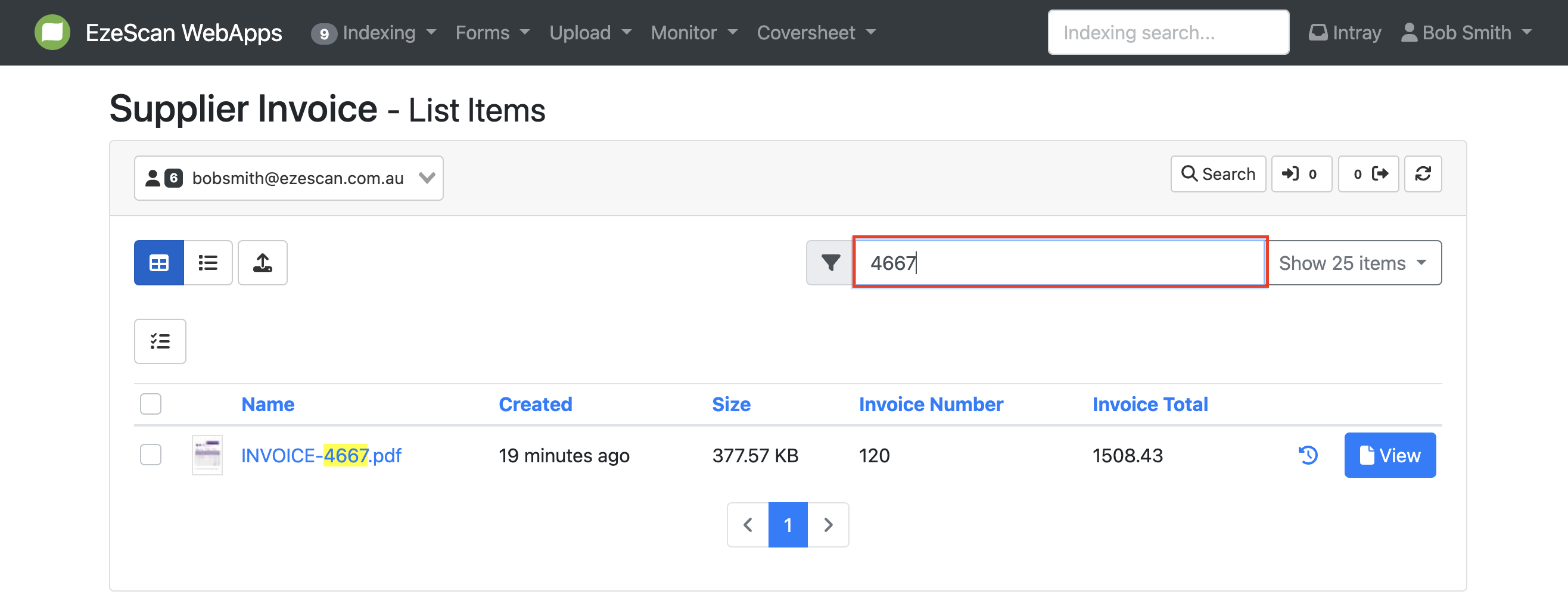Switch to grid view layout

click(159, 263)
